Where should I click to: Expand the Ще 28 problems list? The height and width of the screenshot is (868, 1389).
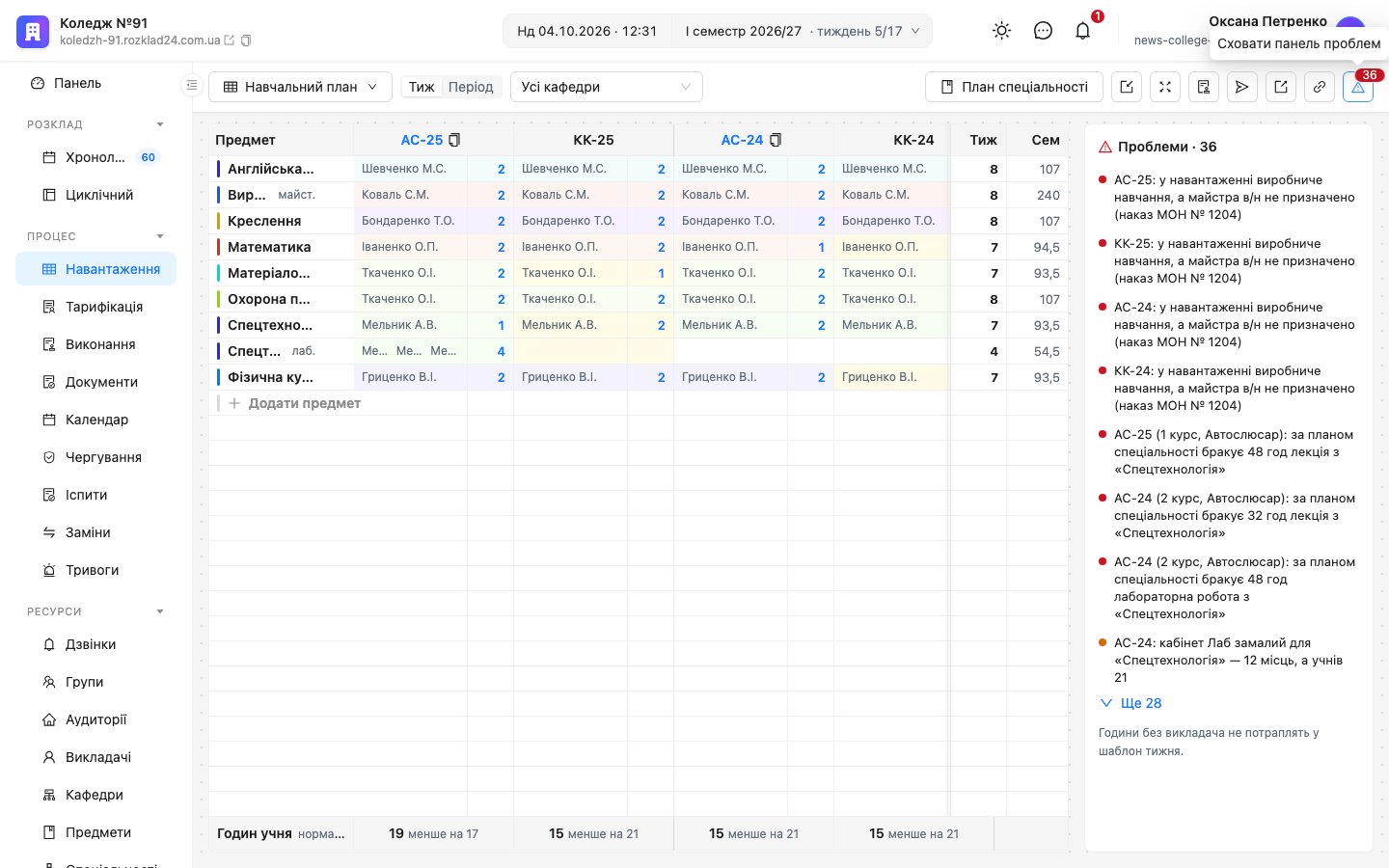click(x=1130, y=703)
